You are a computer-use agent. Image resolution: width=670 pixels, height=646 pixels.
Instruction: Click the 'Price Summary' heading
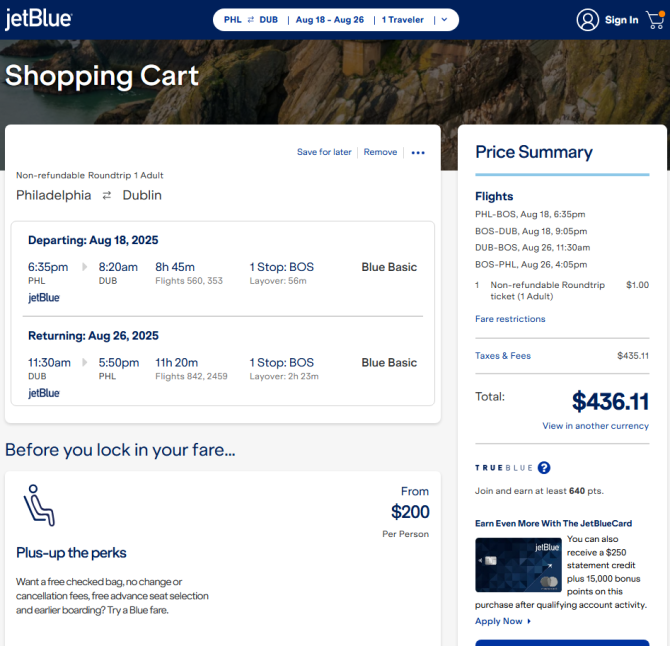coord(534,152)
